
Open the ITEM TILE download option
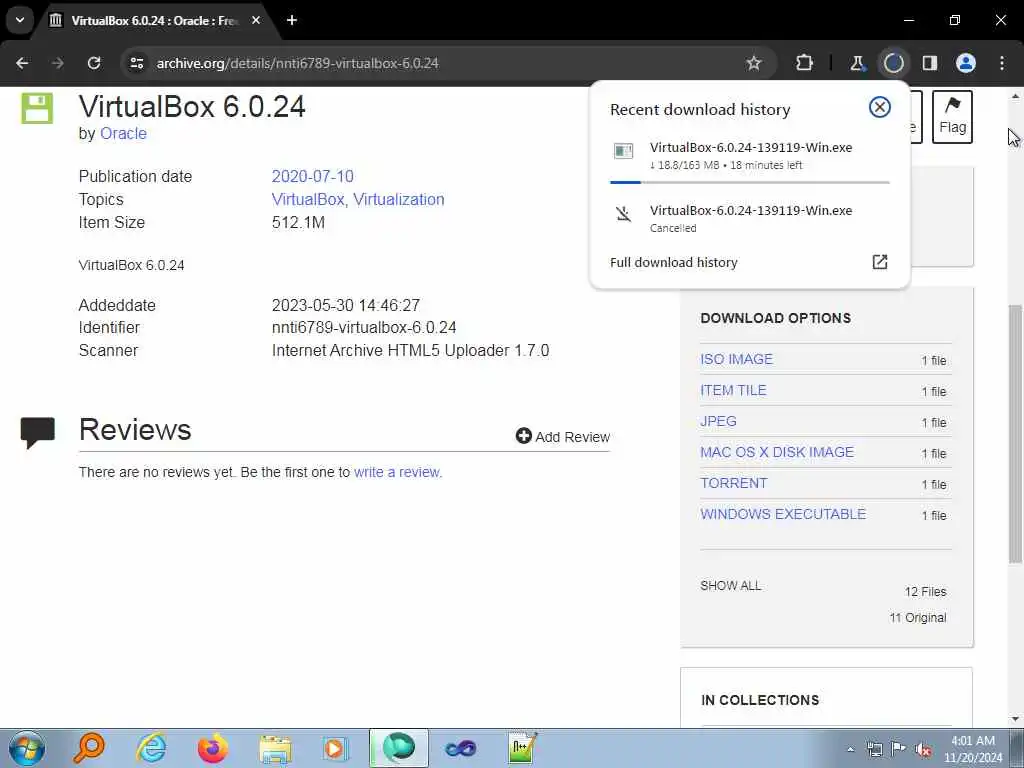pyautogui.click(x=733, y=390)
